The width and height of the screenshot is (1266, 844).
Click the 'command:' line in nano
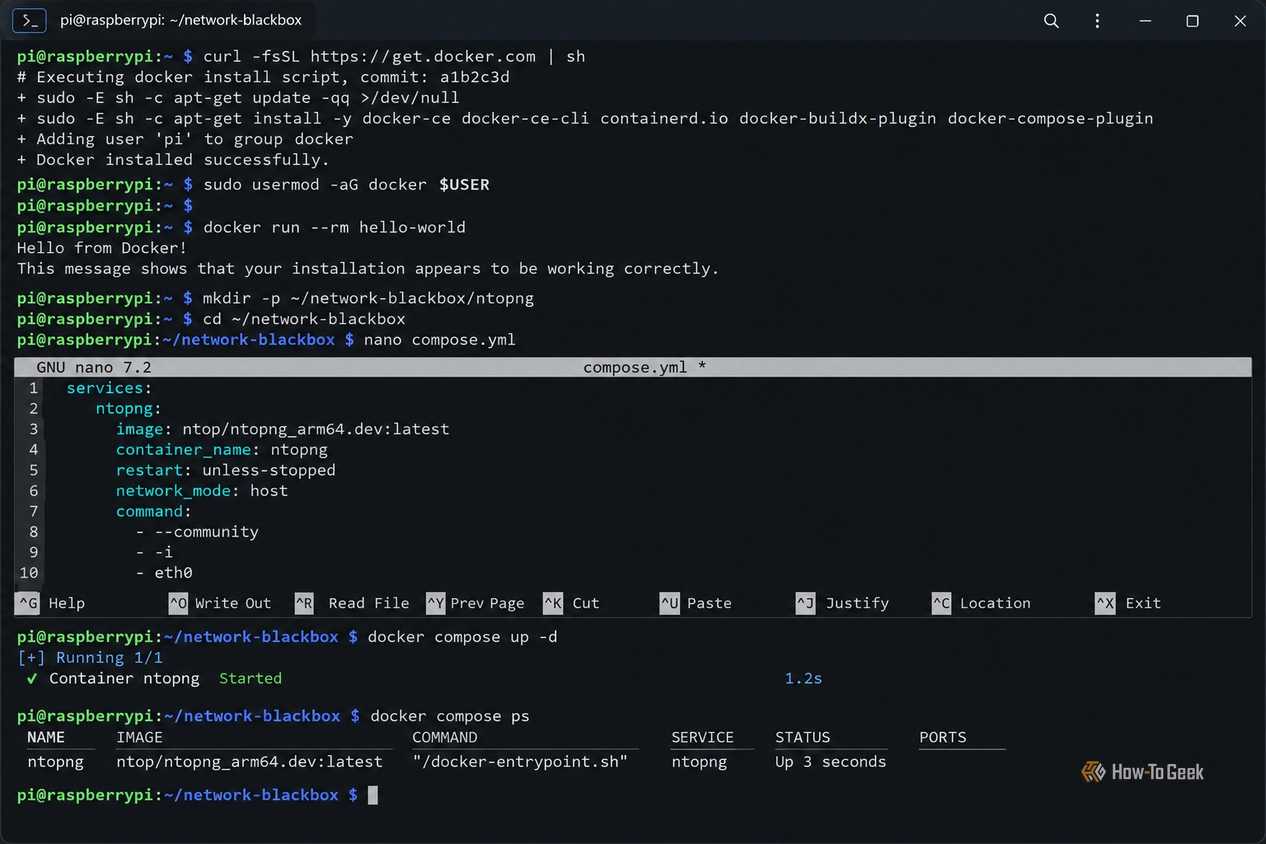[x=154, y=511]
